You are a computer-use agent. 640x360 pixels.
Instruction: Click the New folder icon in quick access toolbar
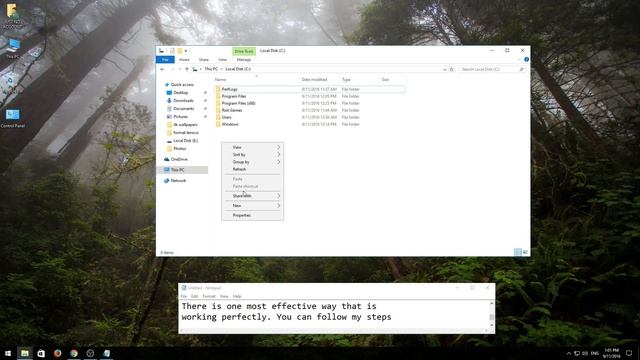[180, 51]
